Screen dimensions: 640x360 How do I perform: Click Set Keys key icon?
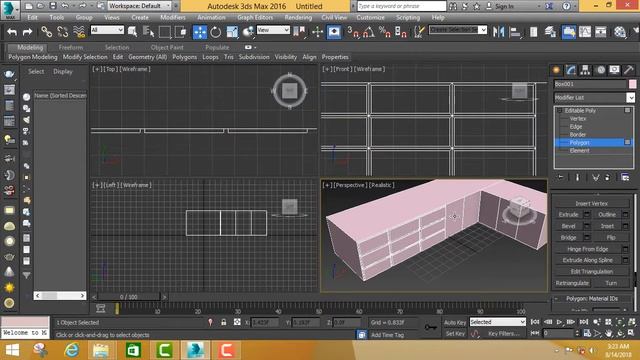pos(431,327)
